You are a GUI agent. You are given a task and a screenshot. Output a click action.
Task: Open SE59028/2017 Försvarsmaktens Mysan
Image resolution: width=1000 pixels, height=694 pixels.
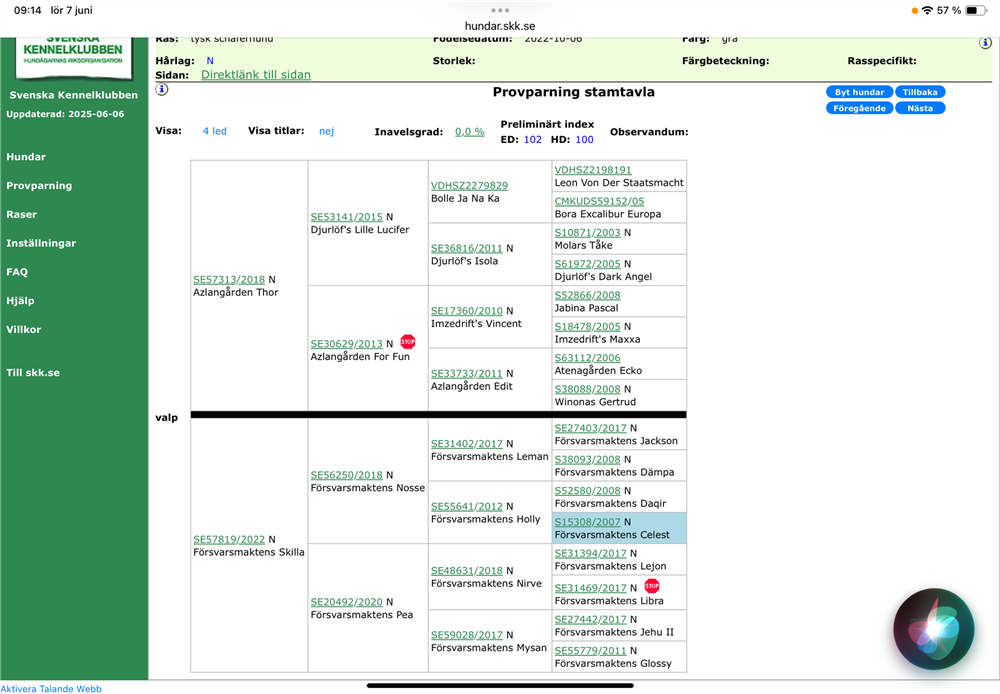click(467, 635)
